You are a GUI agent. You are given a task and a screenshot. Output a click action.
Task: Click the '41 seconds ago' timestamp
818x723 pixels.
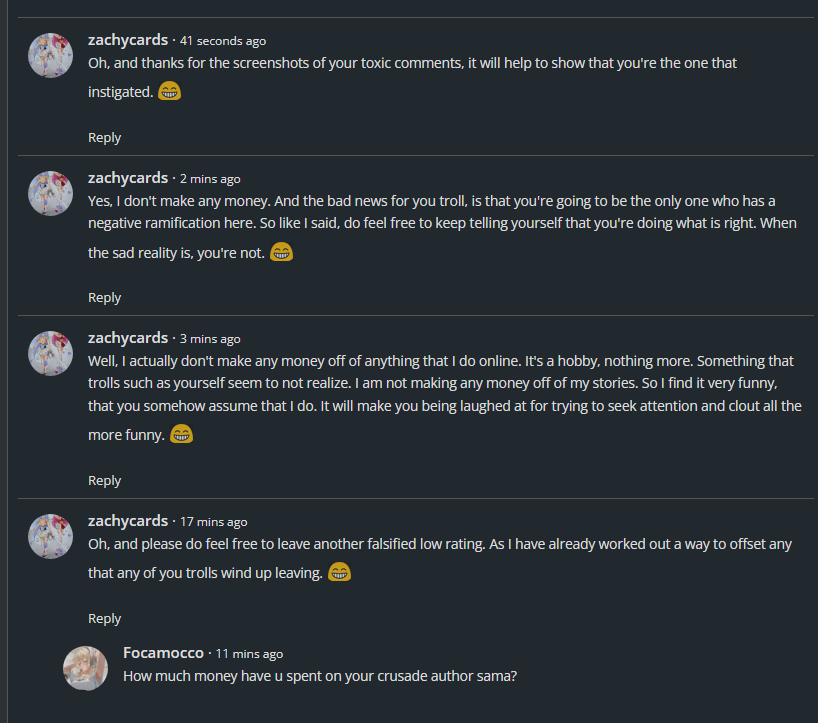(x=223, y=41)
